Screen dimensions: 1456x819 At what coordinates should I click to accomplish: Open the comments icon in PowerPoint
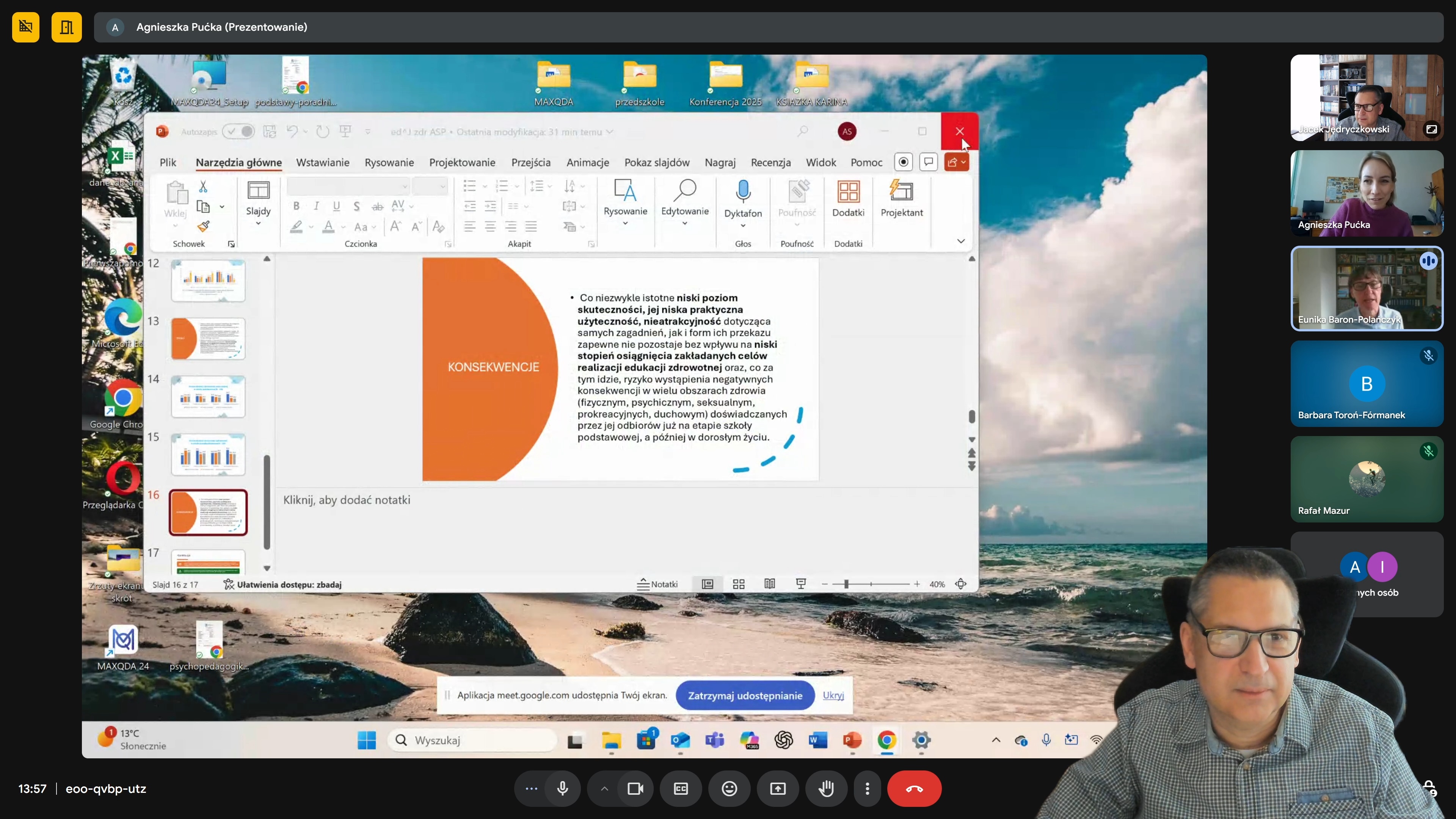(928, 162)
